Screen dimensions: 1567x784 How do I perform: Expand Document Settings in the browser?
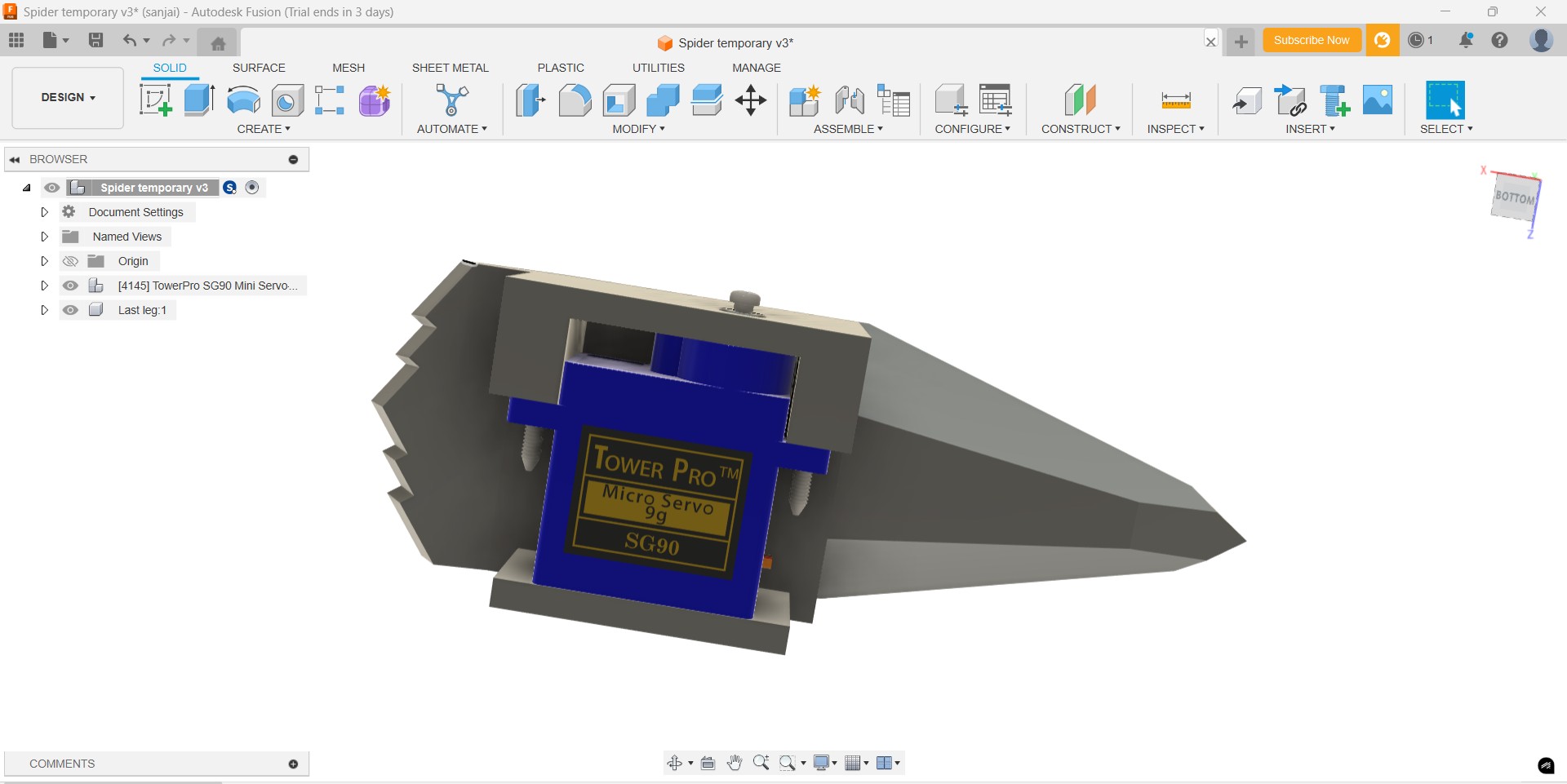45,212
